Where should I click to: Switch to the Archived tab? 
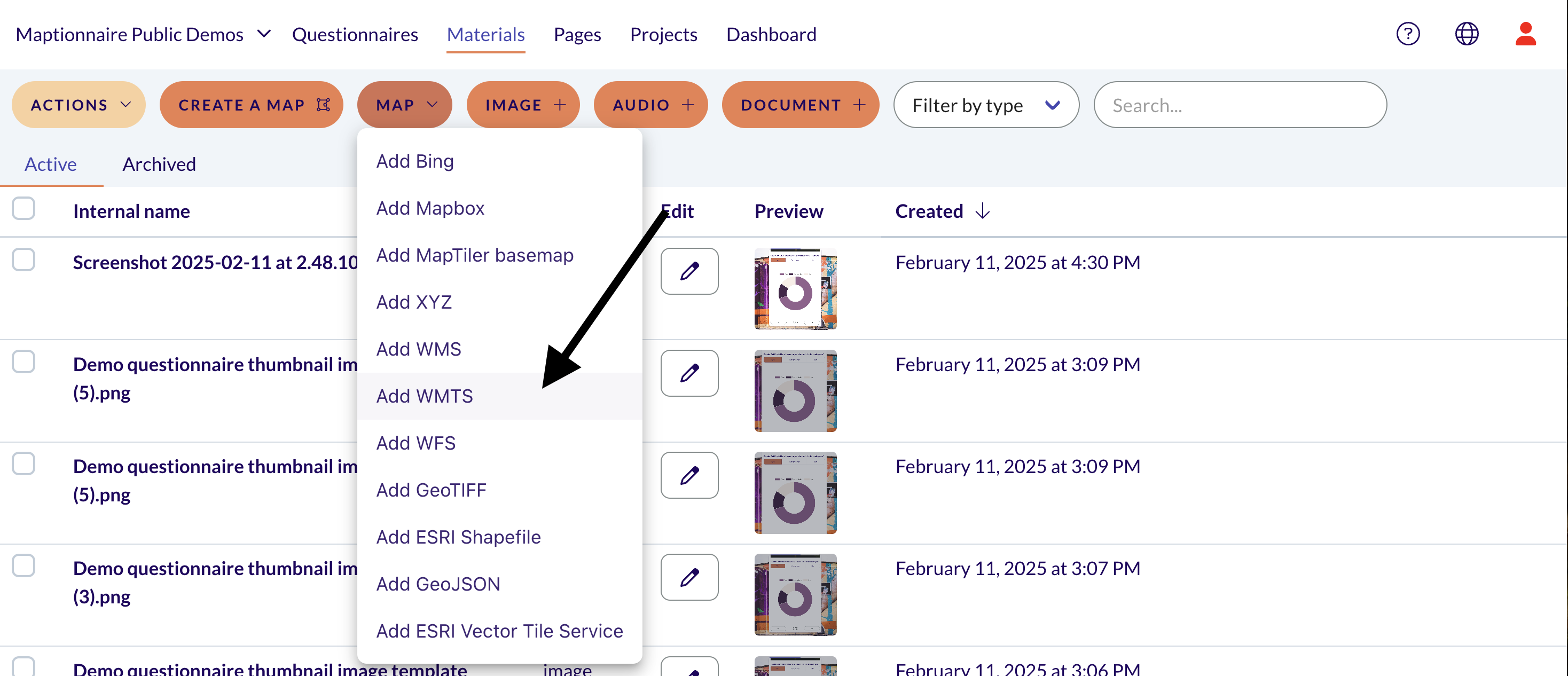pos(159,164)
